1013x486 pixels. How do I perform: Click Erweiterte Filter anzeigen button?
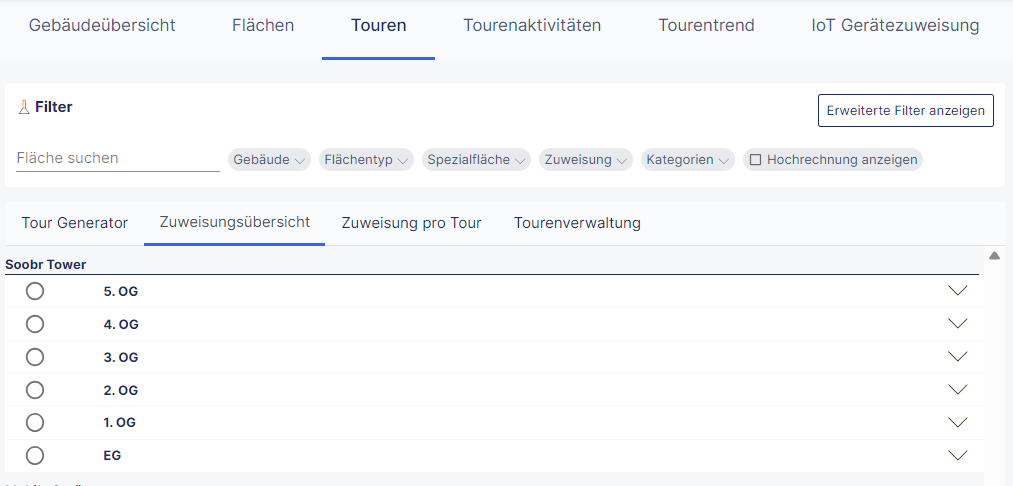pos(905,110)
